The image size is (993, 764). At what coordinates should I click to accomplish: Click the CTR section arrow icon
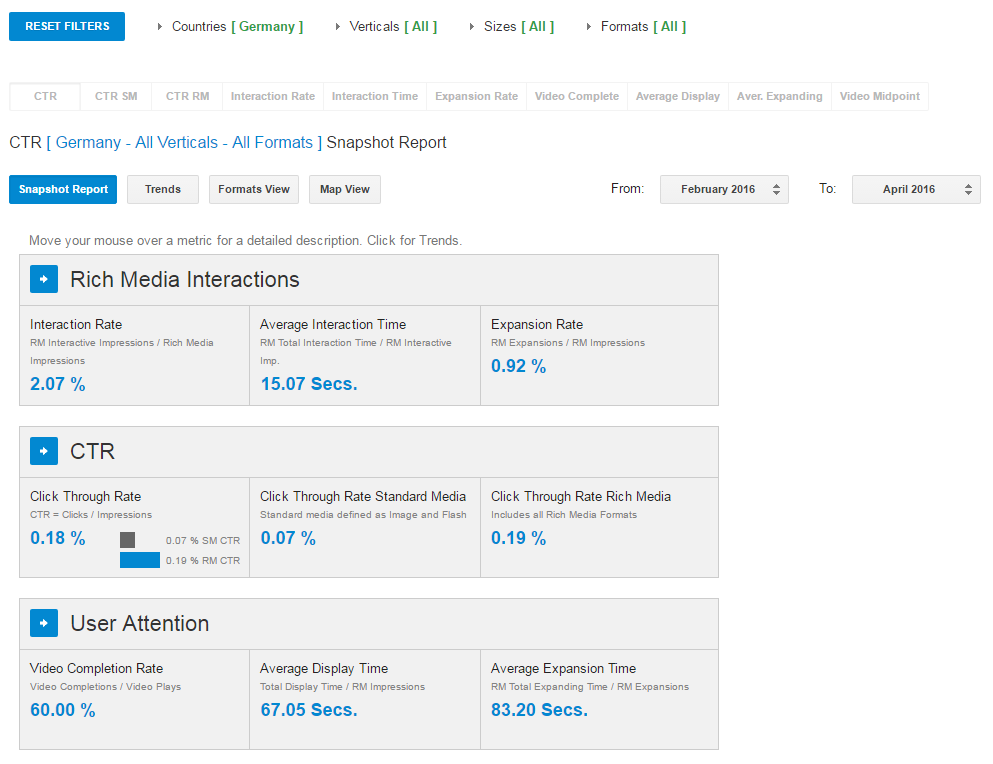44,451
